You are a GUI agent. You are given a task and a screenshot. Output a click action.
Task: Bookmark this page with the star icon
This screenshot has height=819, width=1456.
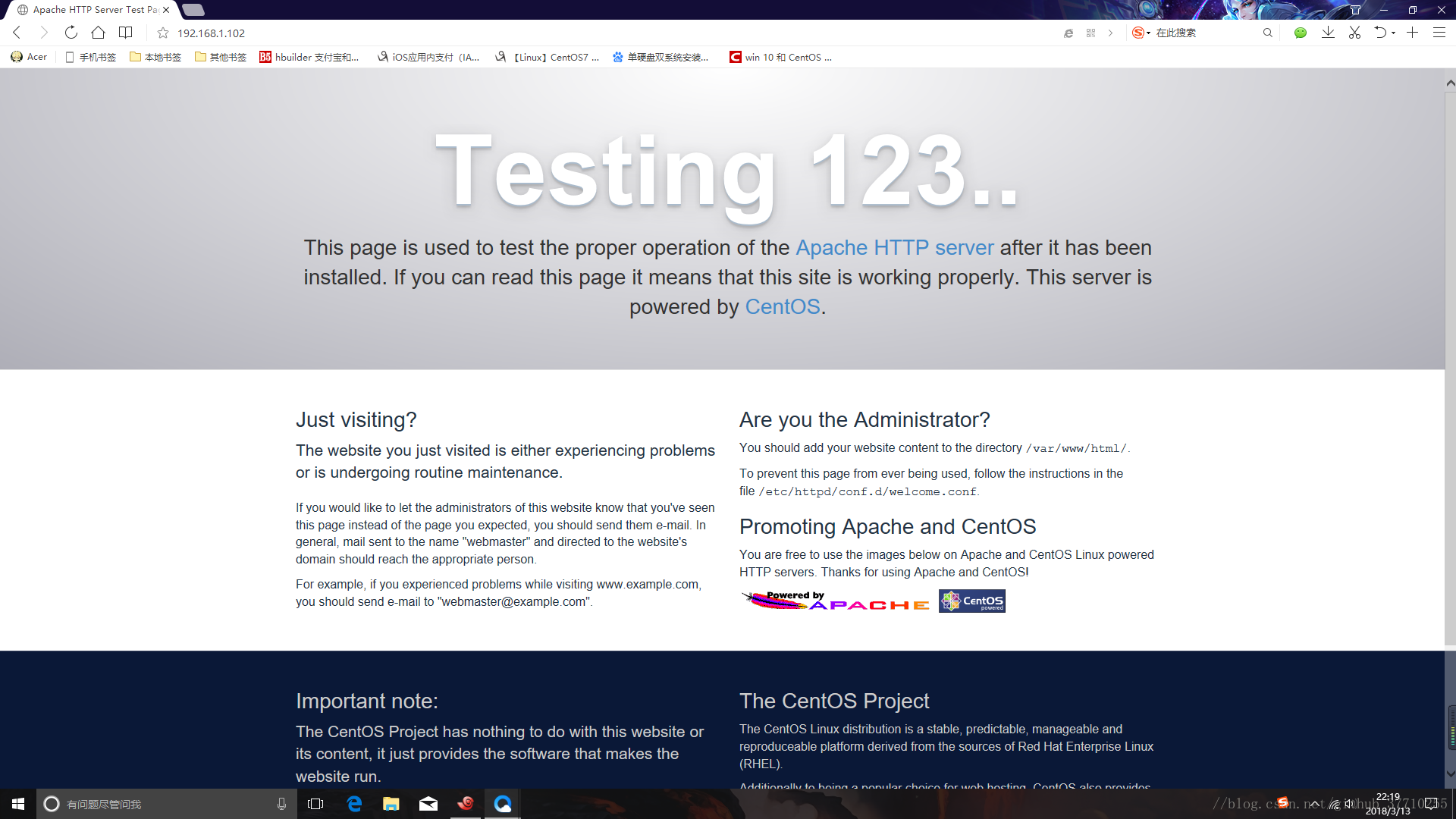[162, 33]
